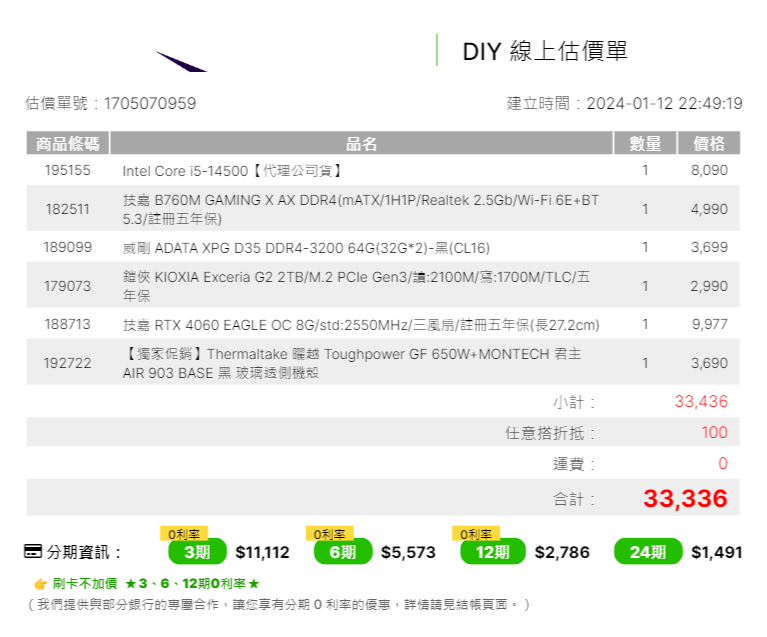Click price 4,990
The width and height of the screenshot is (767, 637).
709,209
